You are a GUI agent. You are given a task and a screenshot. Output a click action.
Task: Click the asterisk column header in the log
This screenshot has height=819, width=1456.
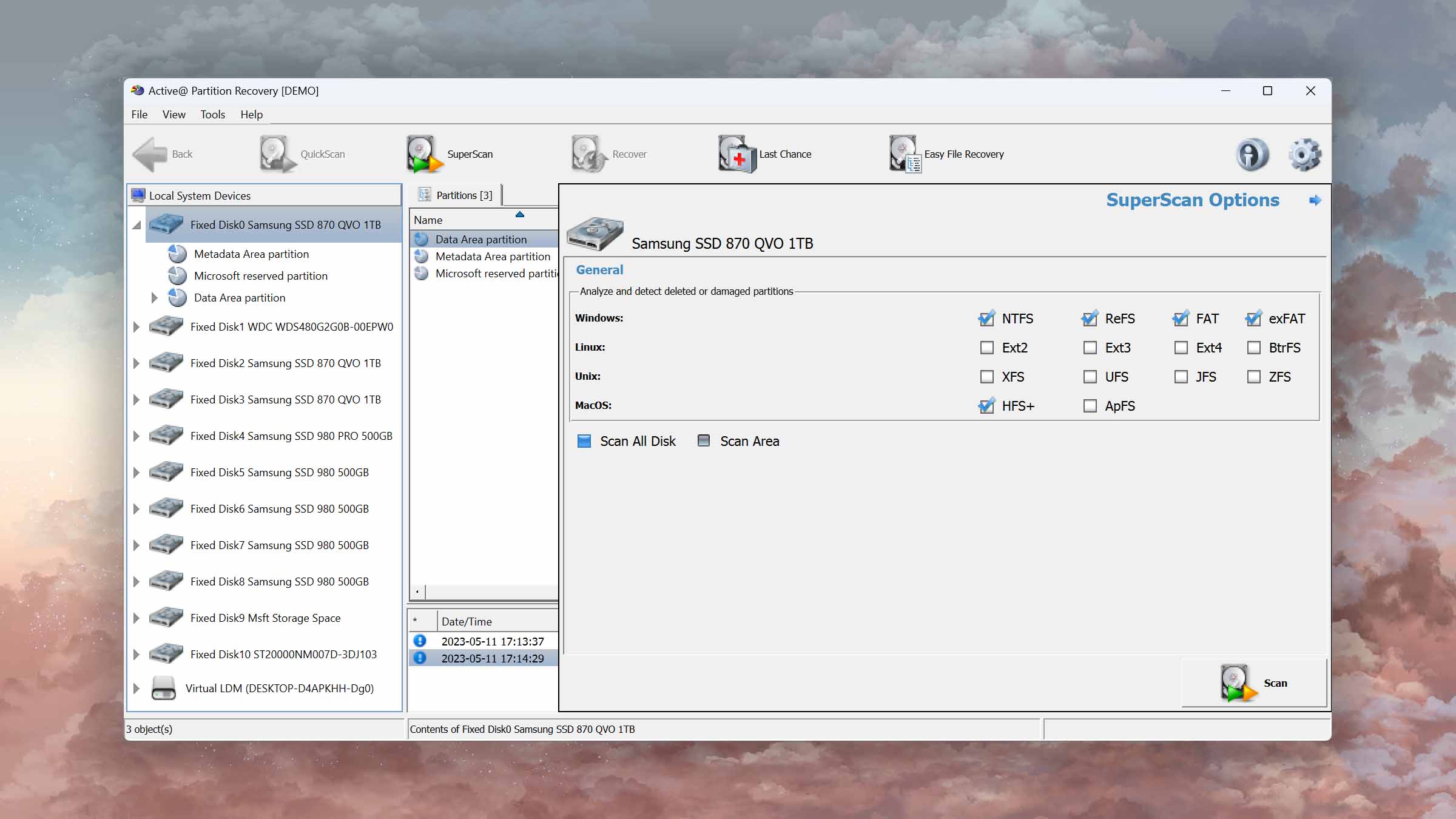(422, 621)
